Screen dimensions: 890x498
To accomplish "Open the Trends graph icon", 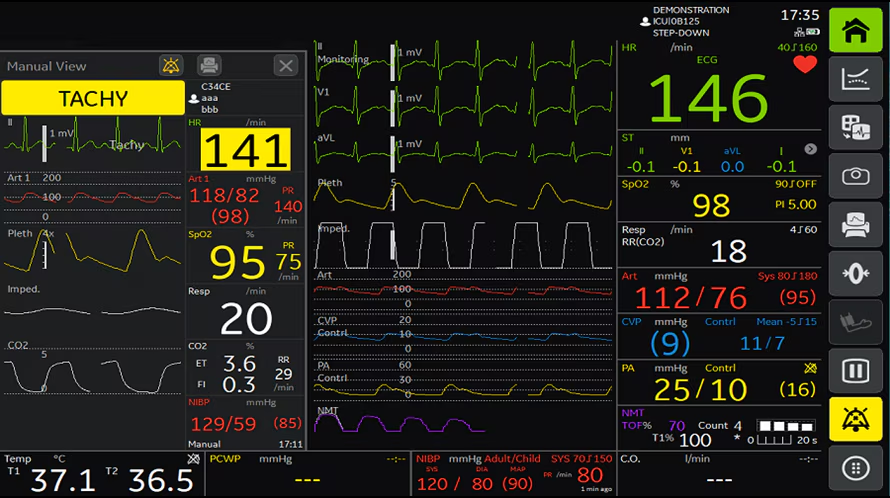I will [x=855, y=78].
